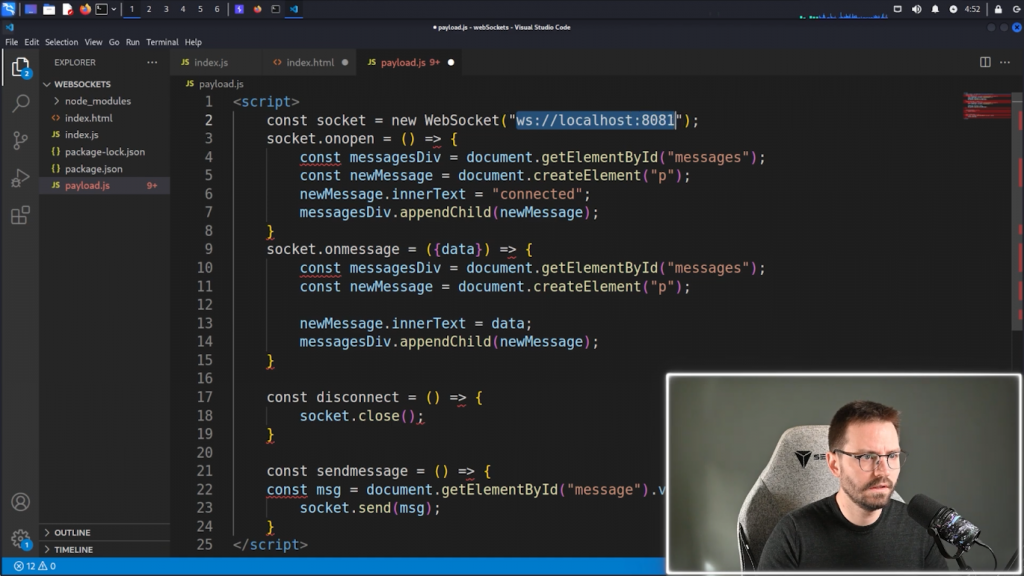
Task: Open the Manage gear icon
Action: point(20,539)
